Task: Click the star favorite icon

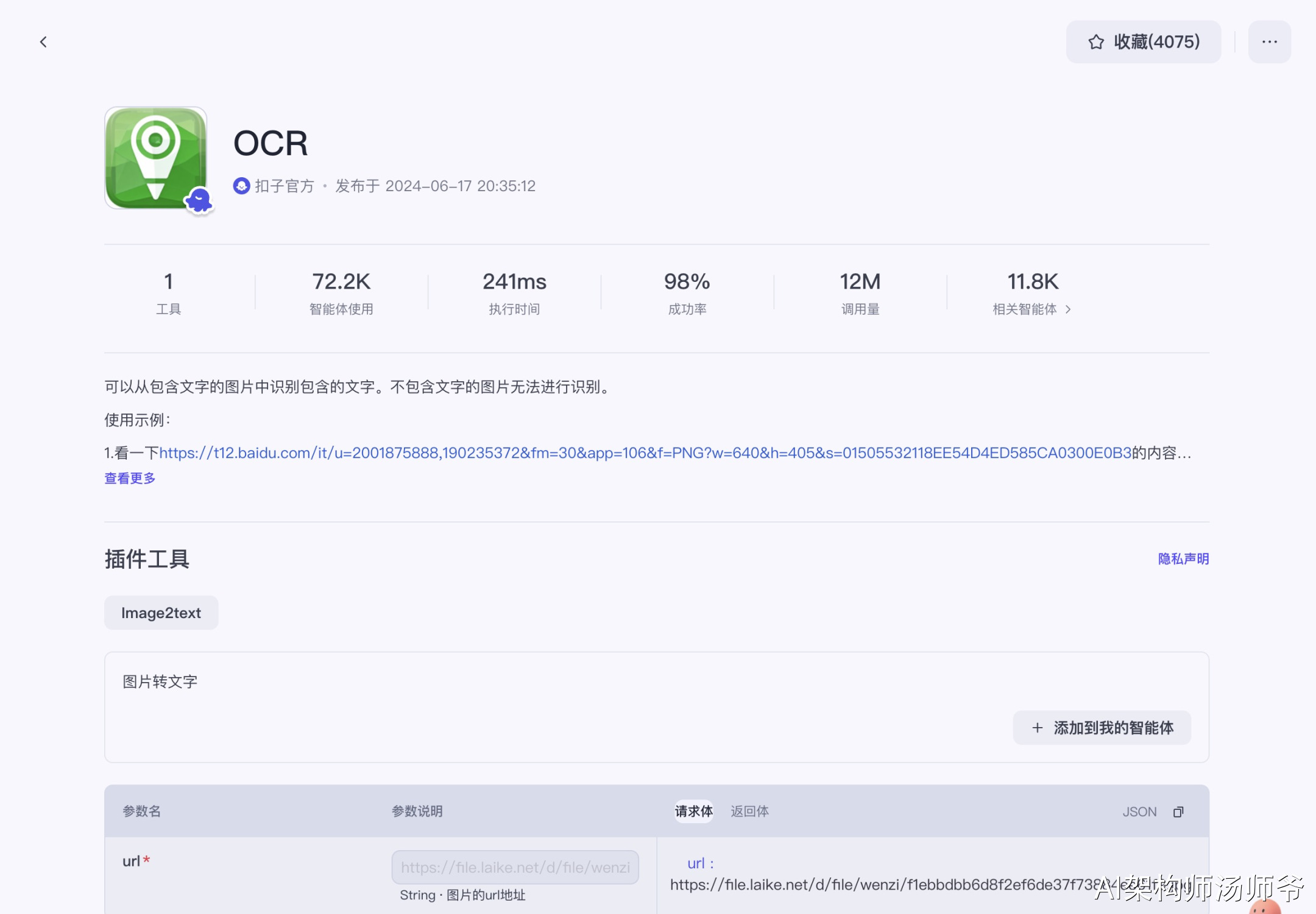Action: pyautogui.click(x=1096, y=42)
